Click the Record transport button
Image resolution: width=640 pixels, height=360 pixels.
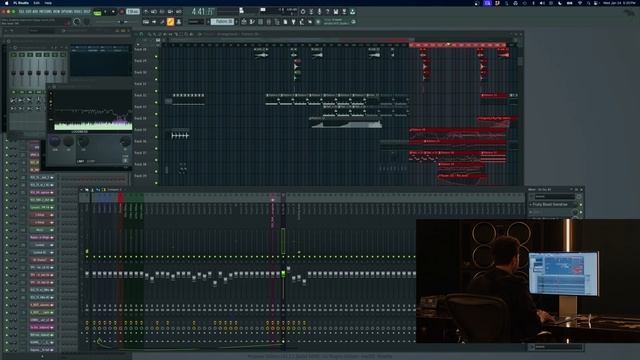point(121,12)
